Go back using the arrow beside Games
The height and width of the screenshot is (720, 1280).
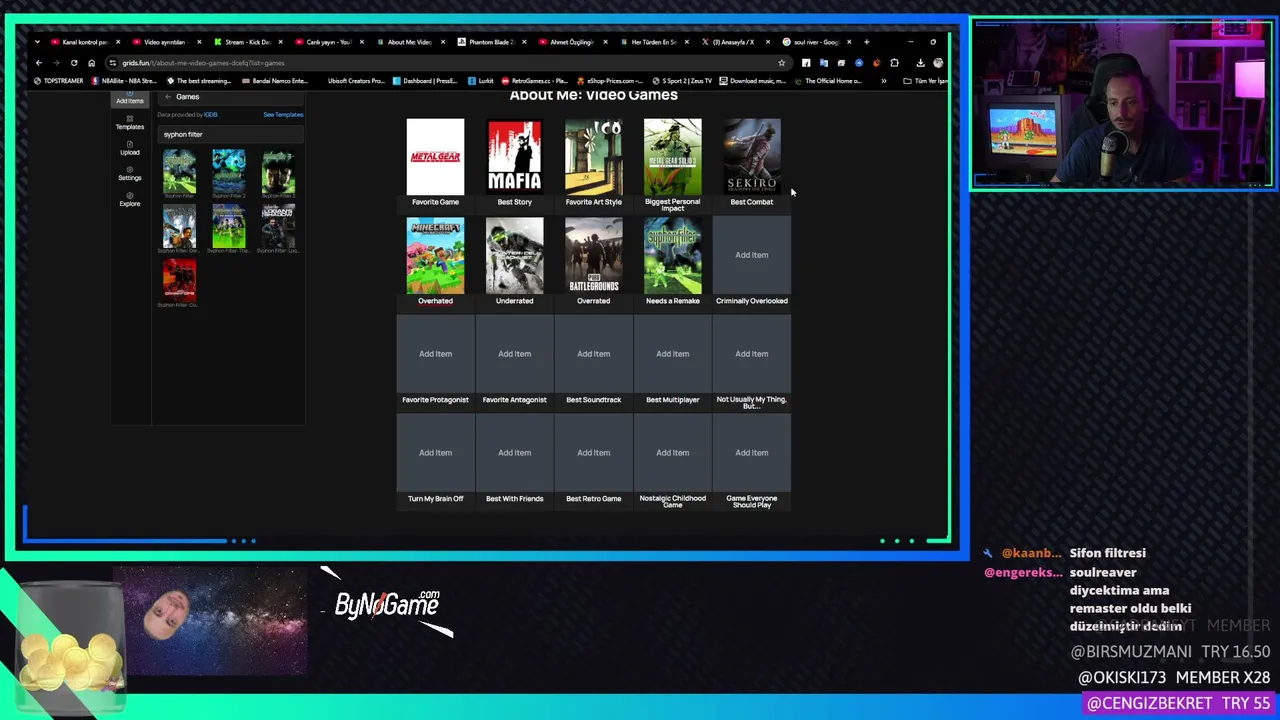pos(168,97)
